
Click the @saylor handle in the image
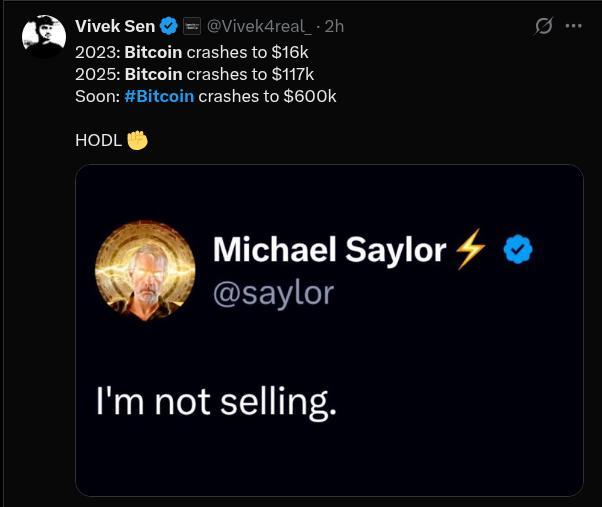coord(274,292)
